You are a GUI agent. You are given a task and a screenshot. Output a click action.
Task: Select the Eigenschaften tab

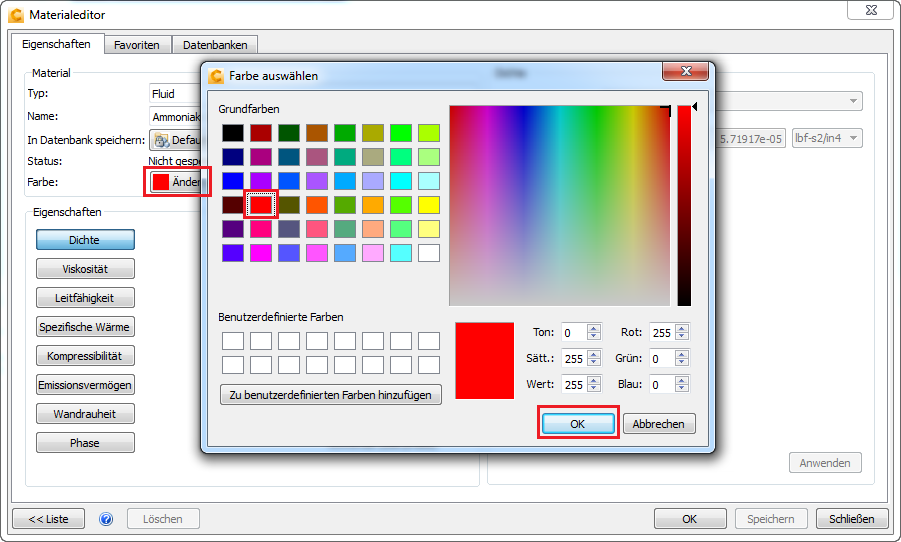56,44
